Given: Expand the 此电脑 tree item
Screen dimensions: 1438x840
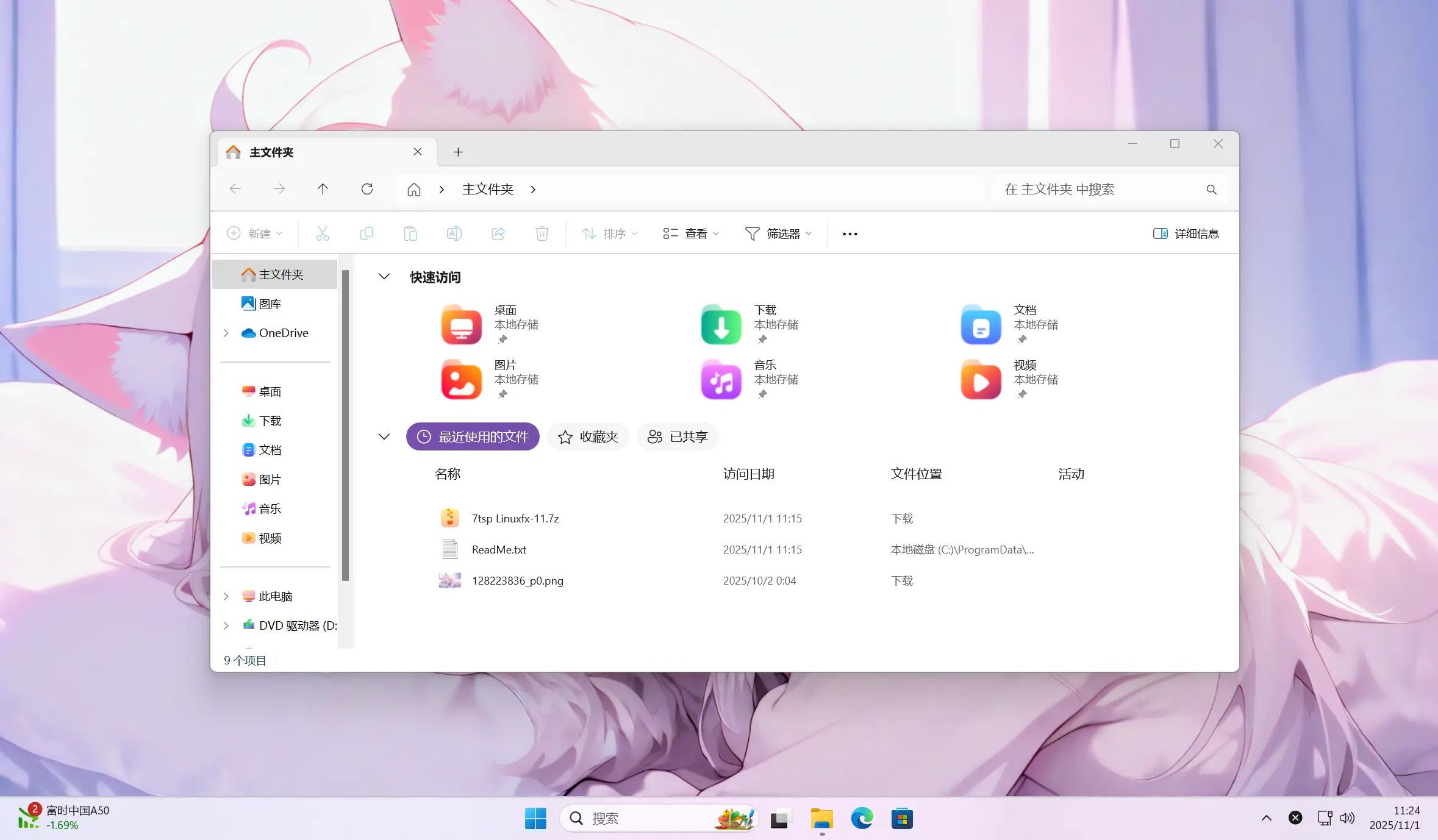Looking at the screenshot, I should (226, 596).
